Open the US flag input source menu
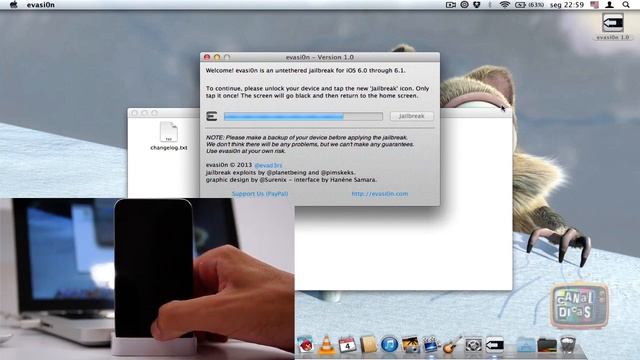Image resolution: width=640 pixels, height=360 pixels. click(x=595, y=5)
